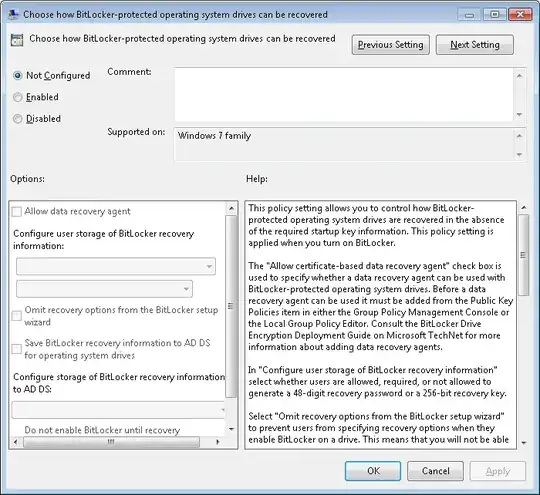Viewport: 540px width, 495px height.
Task: Click help paragraph about 'Allow certificate-based data recovery agent'
Action: coord(381,306)
